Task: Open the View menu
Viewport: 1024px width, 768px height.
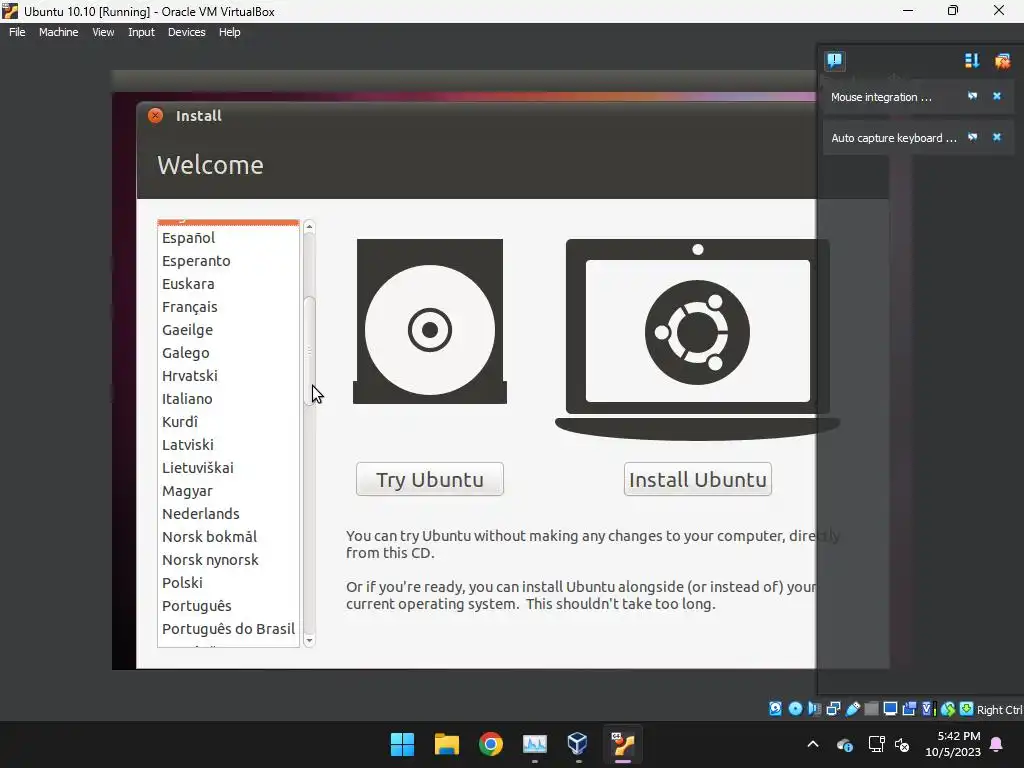Action: [x=103, y=32]
